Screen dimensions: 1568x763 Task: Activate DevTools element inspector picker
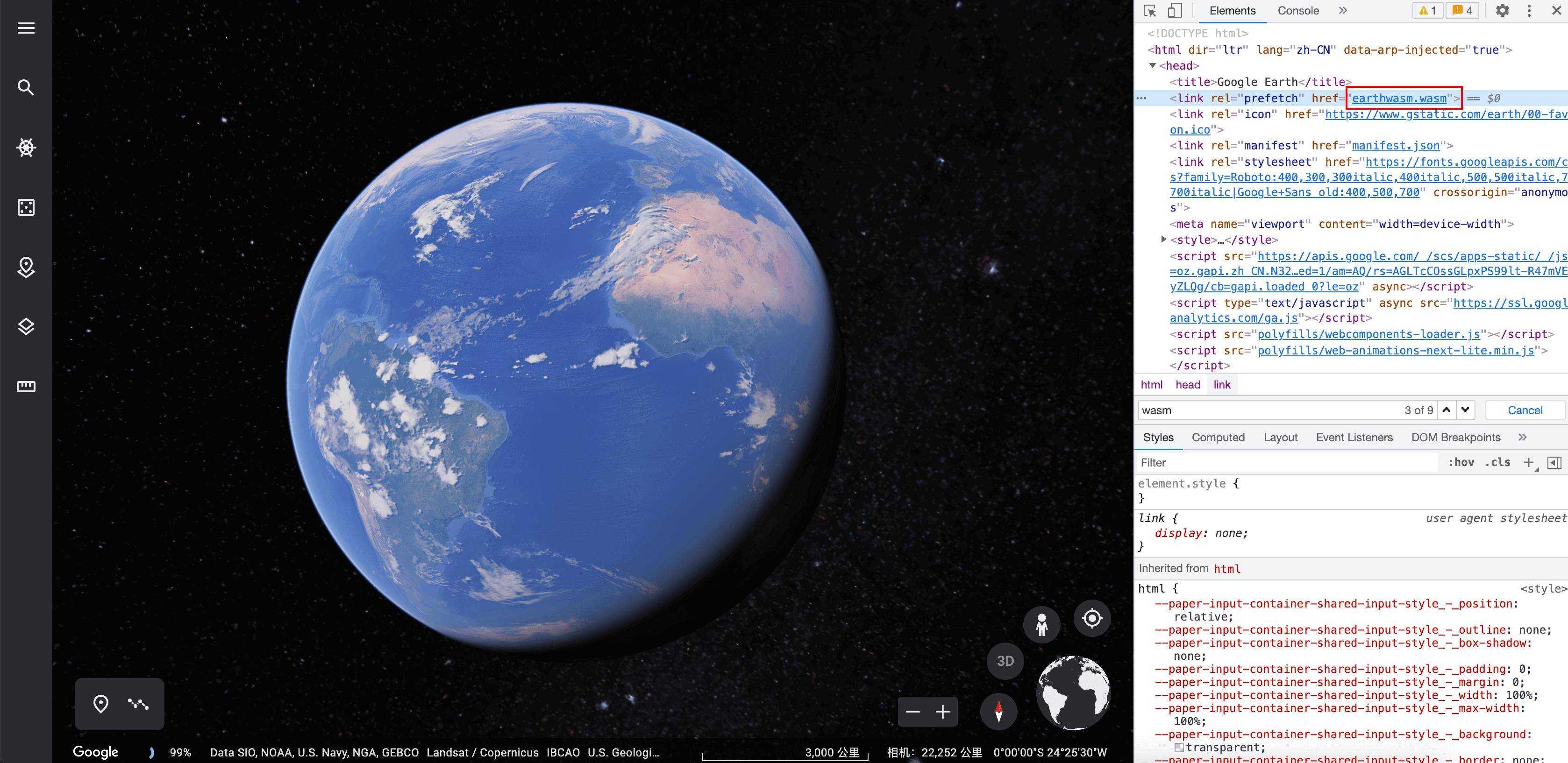pyautogui.click(x=1150, y=11)
